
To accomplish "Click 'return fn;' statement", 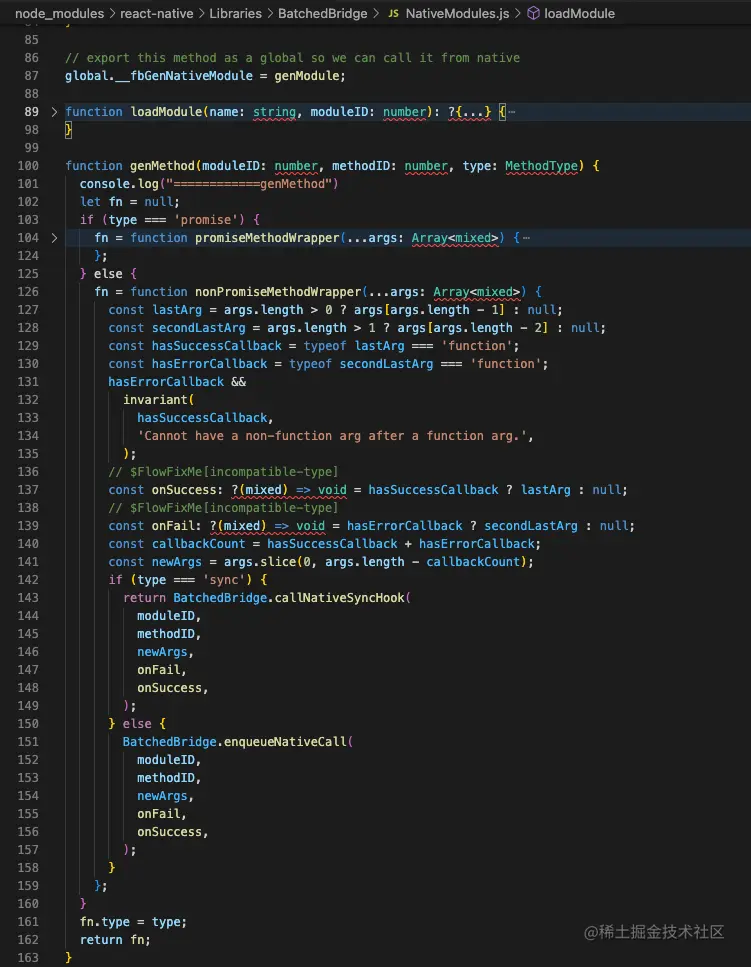I will click(x=115, y=939).
